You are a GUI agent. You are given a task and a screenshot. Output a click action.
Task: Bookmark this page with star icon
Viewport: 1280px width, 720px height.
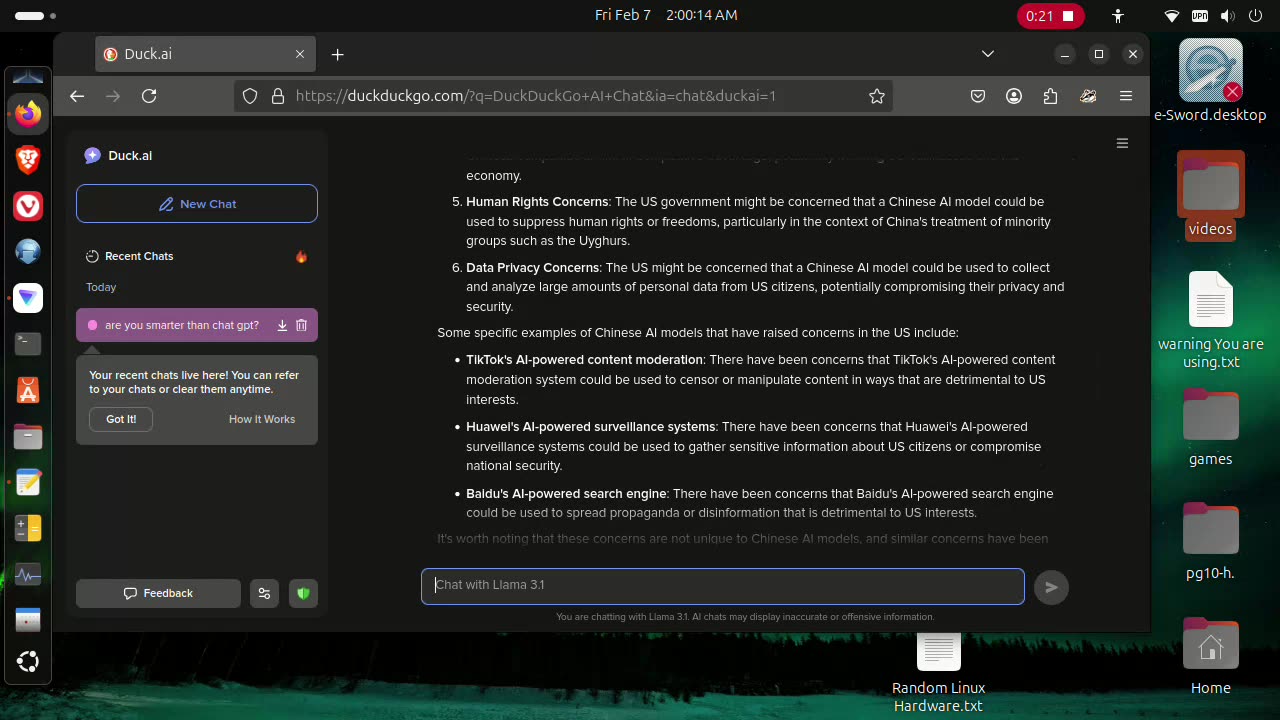tap(877, 96)
